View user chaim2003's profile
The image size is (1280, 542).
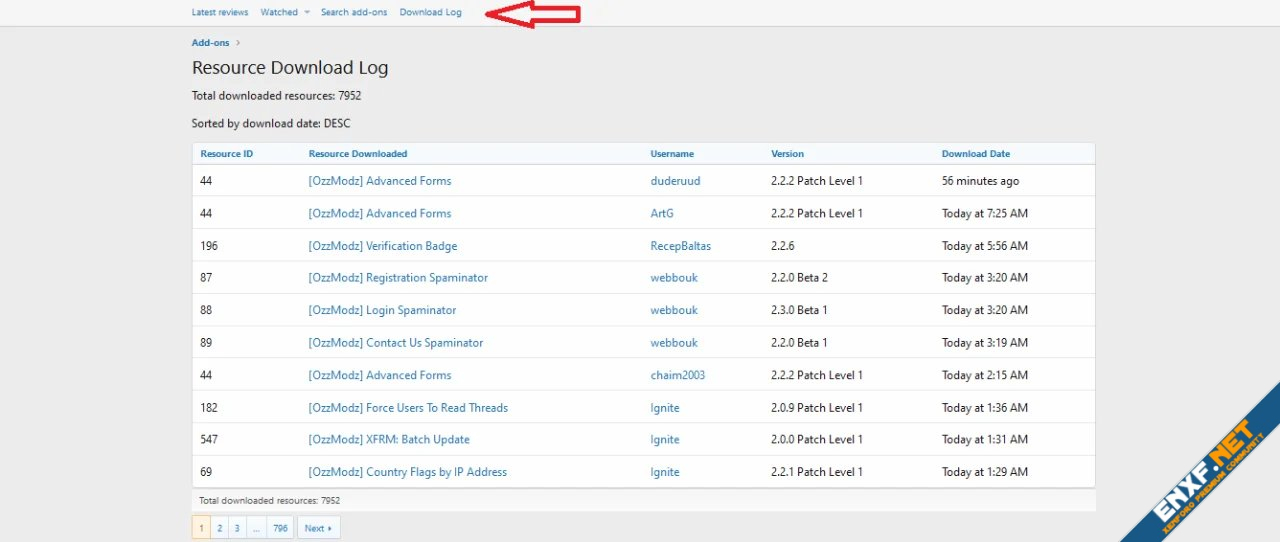677,375
